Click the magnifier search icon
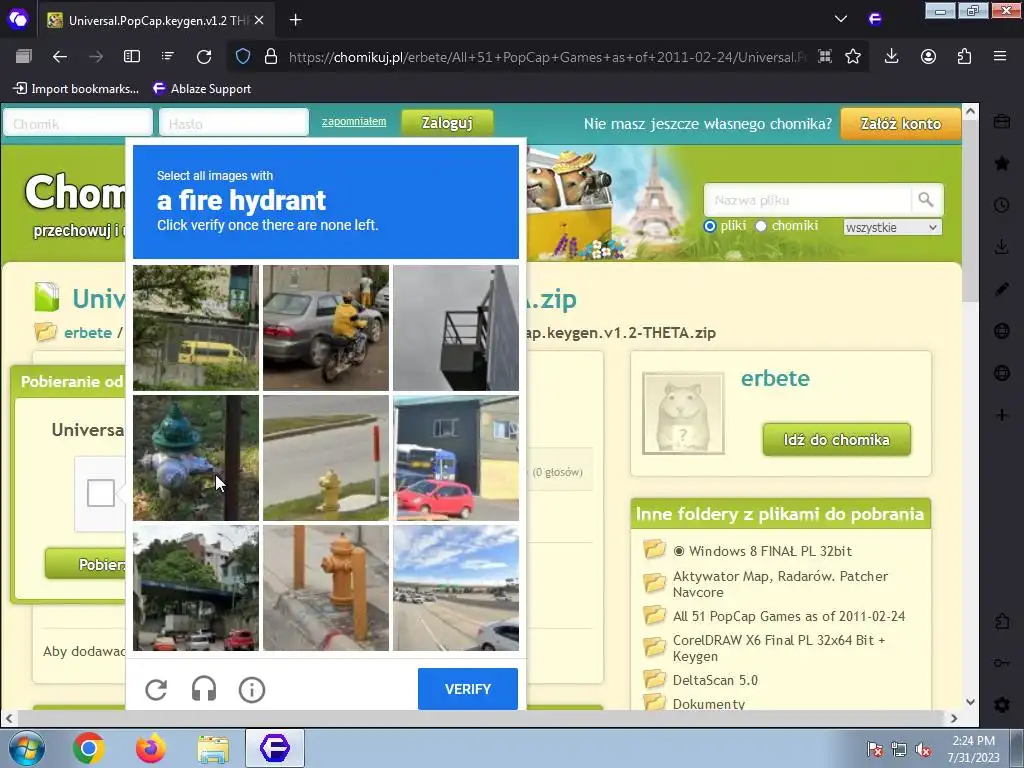Image resolution: width=1024 pixels, height=768 pixels. coord(926,200)
